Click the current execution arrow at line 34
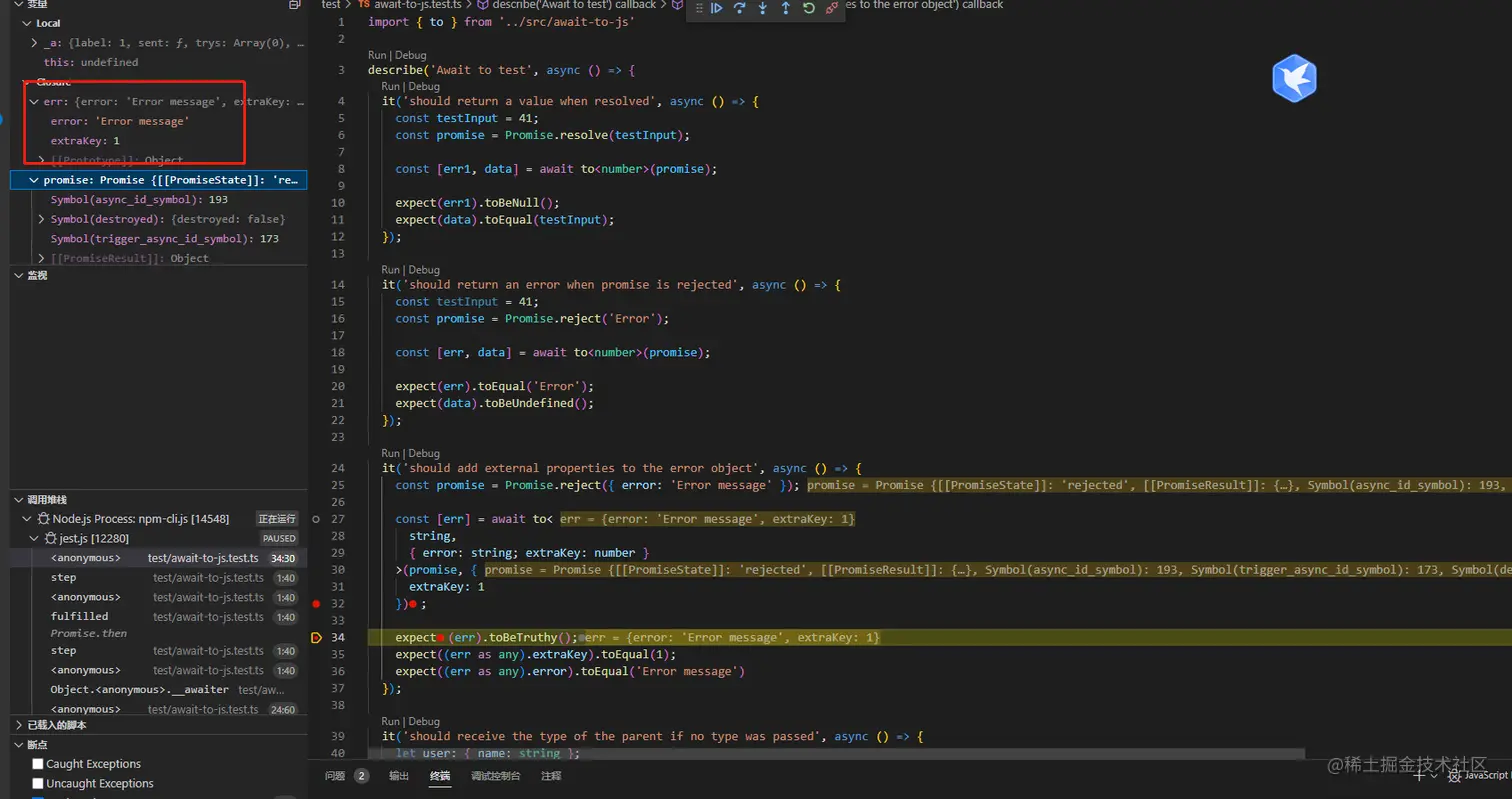1512x799 pixels. 317,638
